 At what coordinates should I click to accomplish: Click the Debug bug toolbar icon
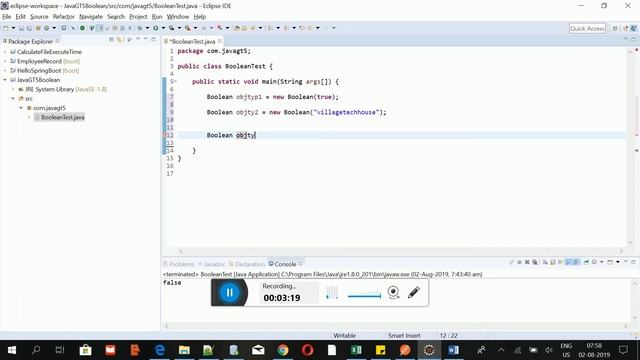pos(140,28)
